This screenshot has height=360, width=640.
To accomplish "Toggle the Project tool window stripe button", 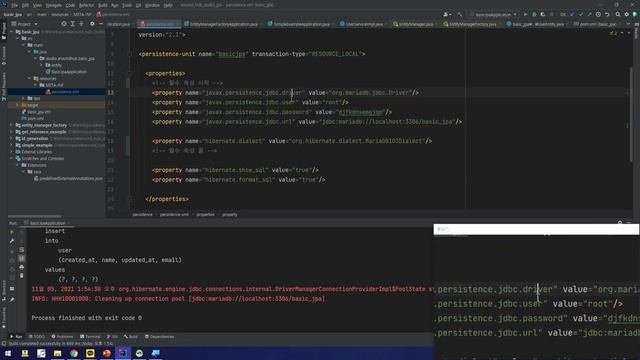I will click(4, 31).
